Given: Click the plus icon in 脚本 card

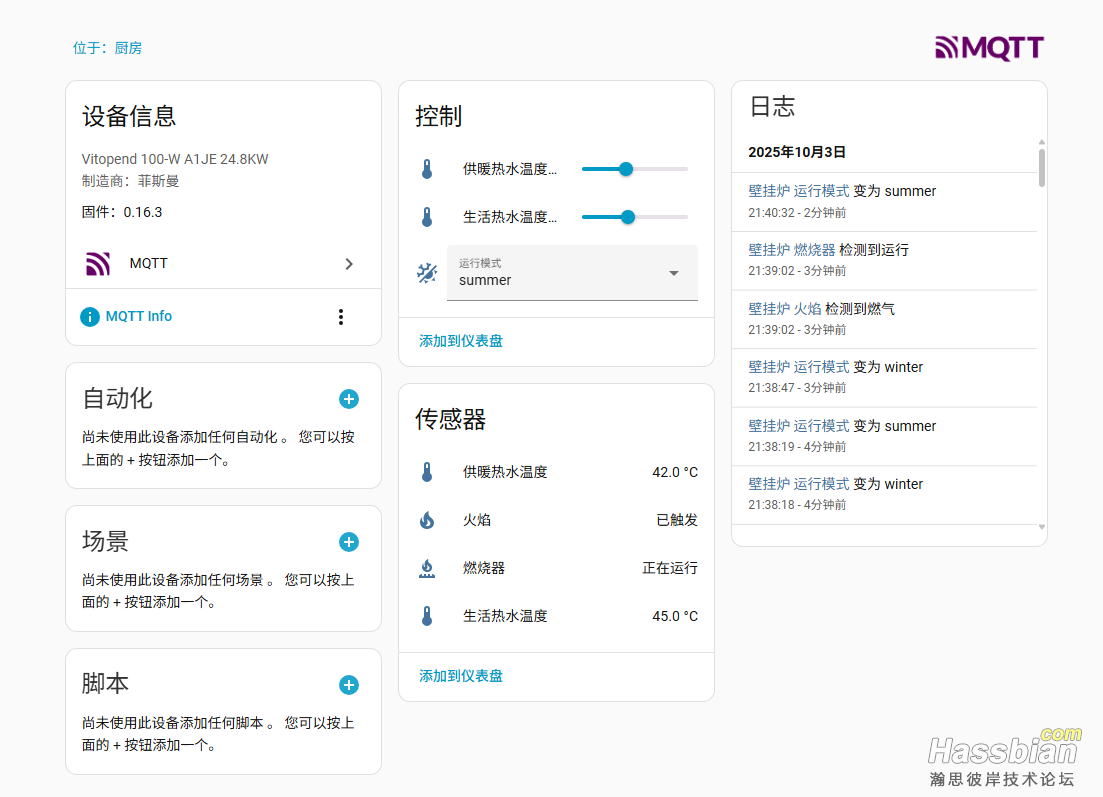Looking at the screenshot, I should [x=349, y=685].
